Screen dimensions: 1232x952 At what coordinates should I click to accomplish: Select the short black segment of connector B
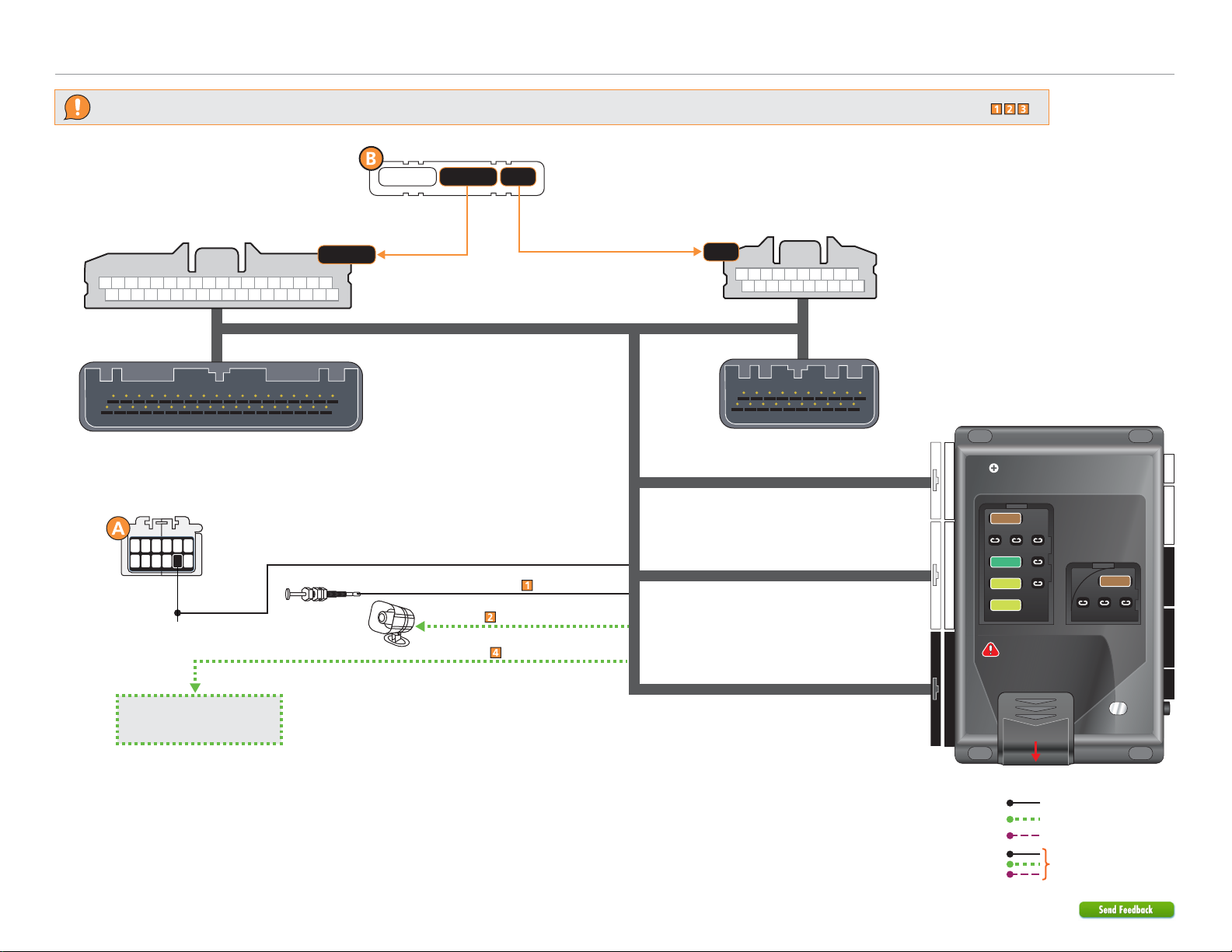click(518, 176)
